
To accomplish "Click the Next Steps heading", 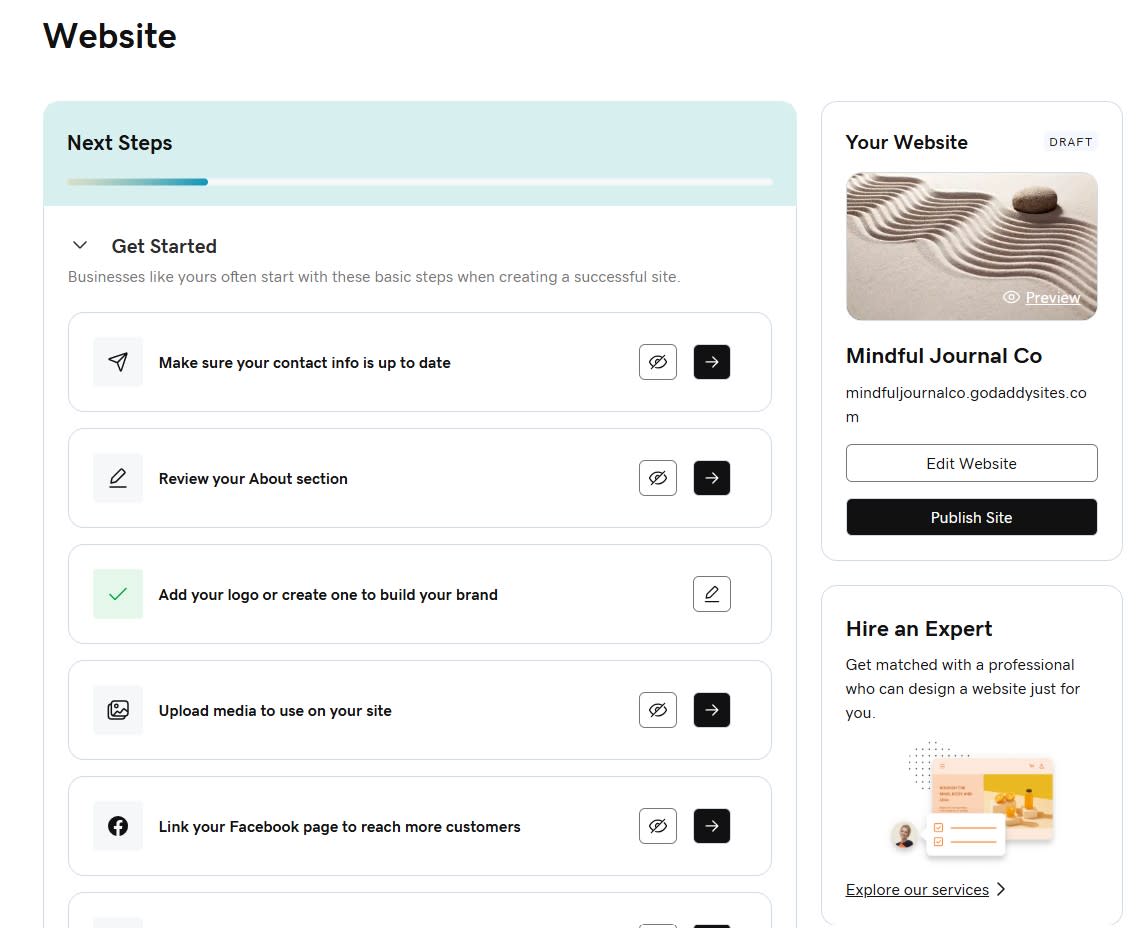I will point(120,142).
